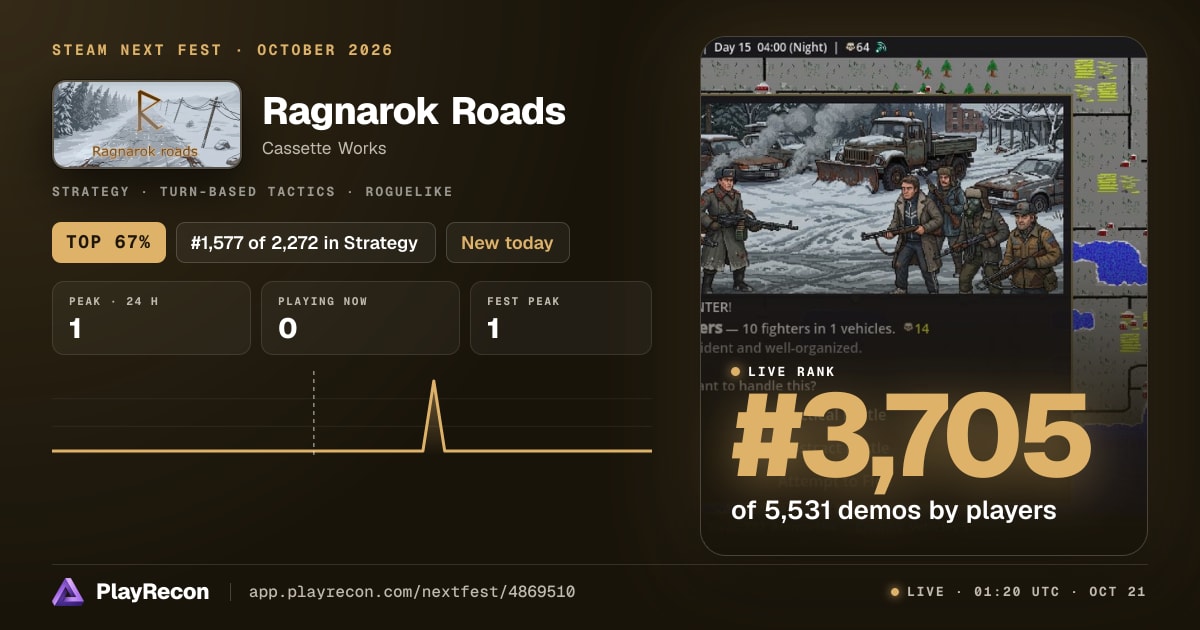Click the Ragnarok Roads game capsule image
The image size is (1200, 630).
click(x=147, y=124)
